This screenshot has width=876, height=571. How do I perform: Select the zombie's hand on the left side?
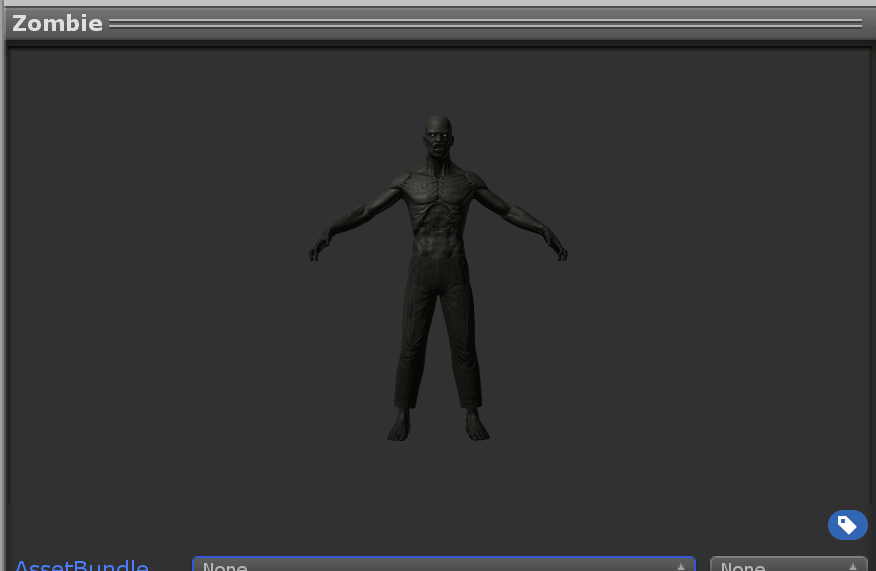pyautogui.click(x=319, y=248)
